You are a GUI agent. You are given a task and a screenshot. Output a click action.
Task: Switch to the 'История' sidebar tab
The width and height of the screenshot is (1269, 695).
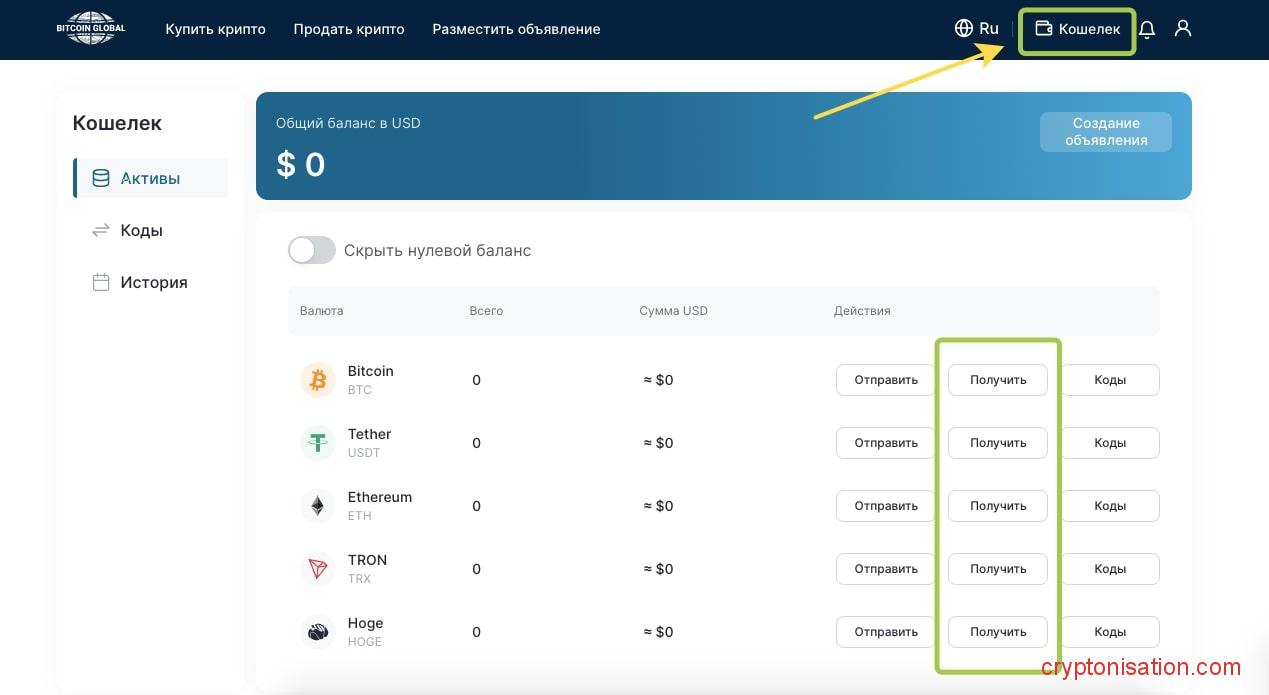click(x=153, y=282)
